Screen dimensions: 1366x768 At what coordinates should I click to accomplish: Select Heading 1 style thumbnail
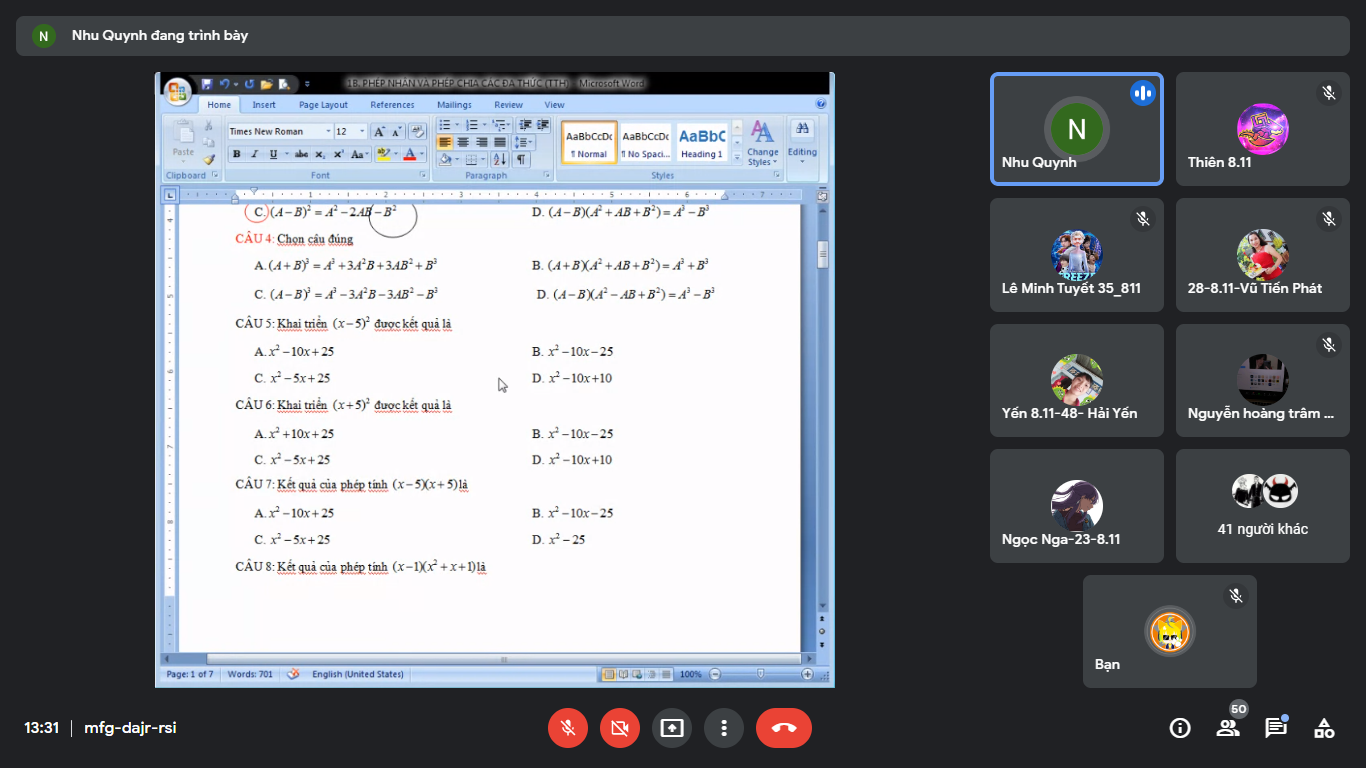coord(701,142)
